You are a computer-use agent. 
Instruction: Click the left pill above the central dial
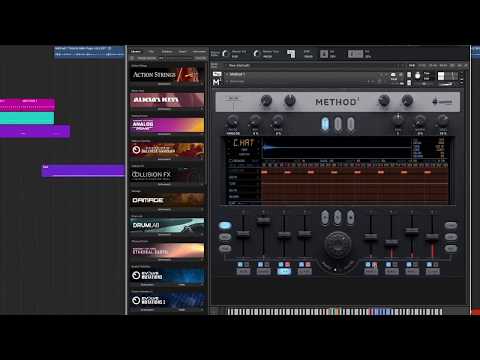click(x=325, y=217)
